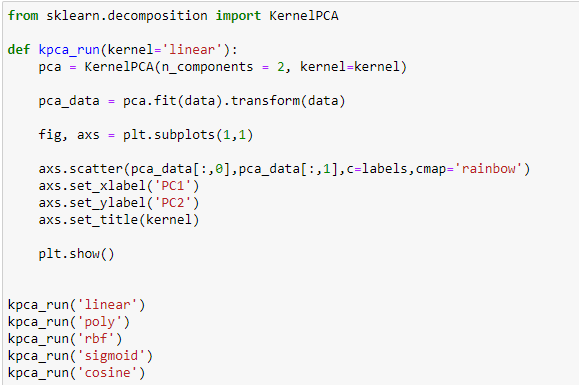Image resolution: width=579 pixels, height=385 pixels.
Task: Click the axs.scatter call
Action: click(80, 169)
